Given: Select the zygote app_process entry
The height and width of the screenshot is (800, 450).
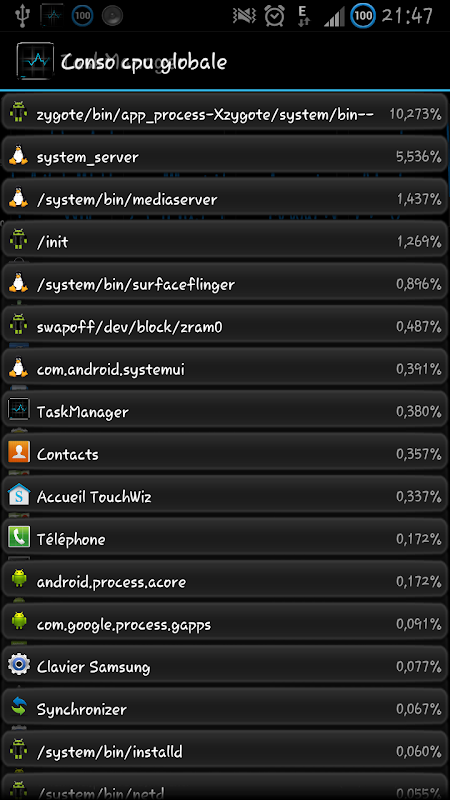Looking at the screenshot, I should click(225, 112).
